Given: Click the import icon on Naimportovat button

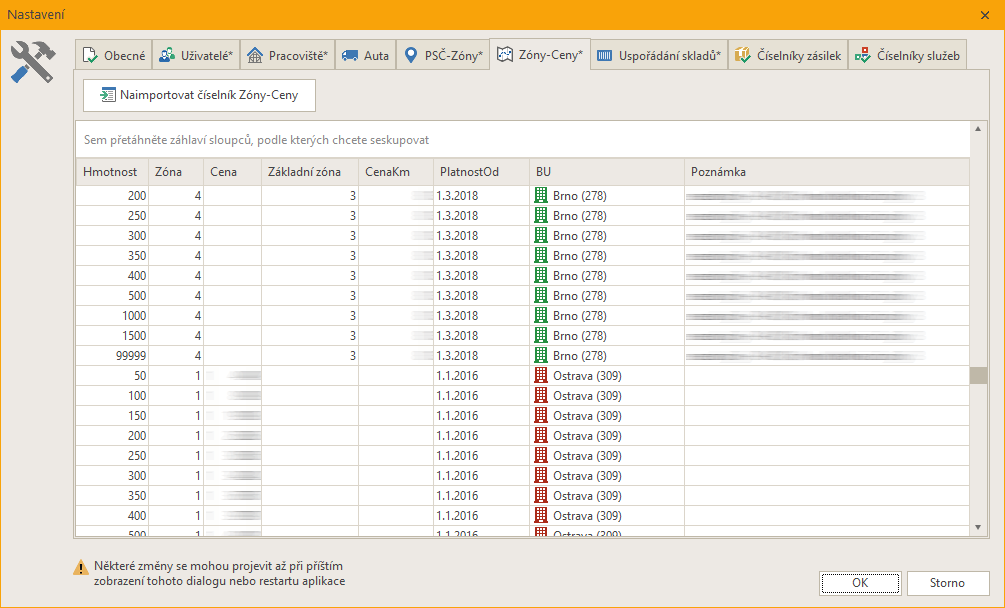Looking at the screenshot, I should pyautogui.click(x=107, y=95).
